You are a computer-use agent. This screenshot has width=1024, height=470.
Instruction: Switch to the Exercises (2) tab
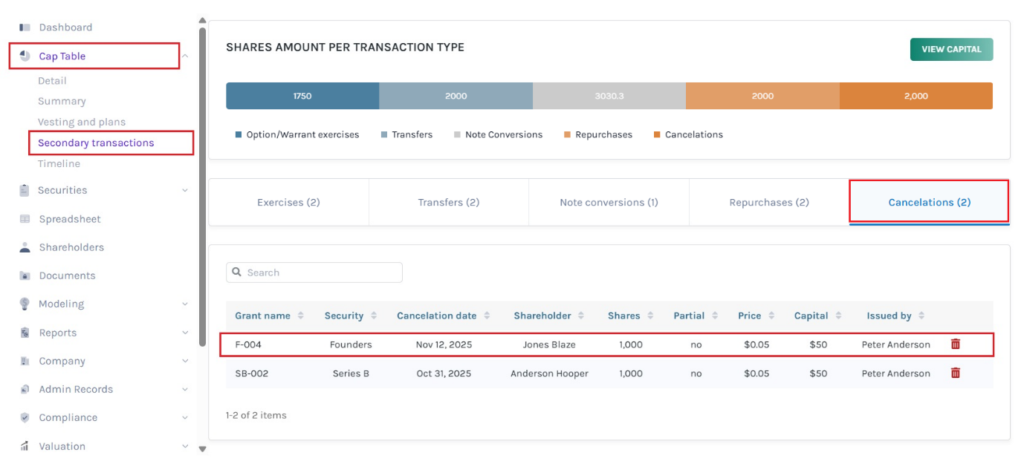[x=288, y=203]
